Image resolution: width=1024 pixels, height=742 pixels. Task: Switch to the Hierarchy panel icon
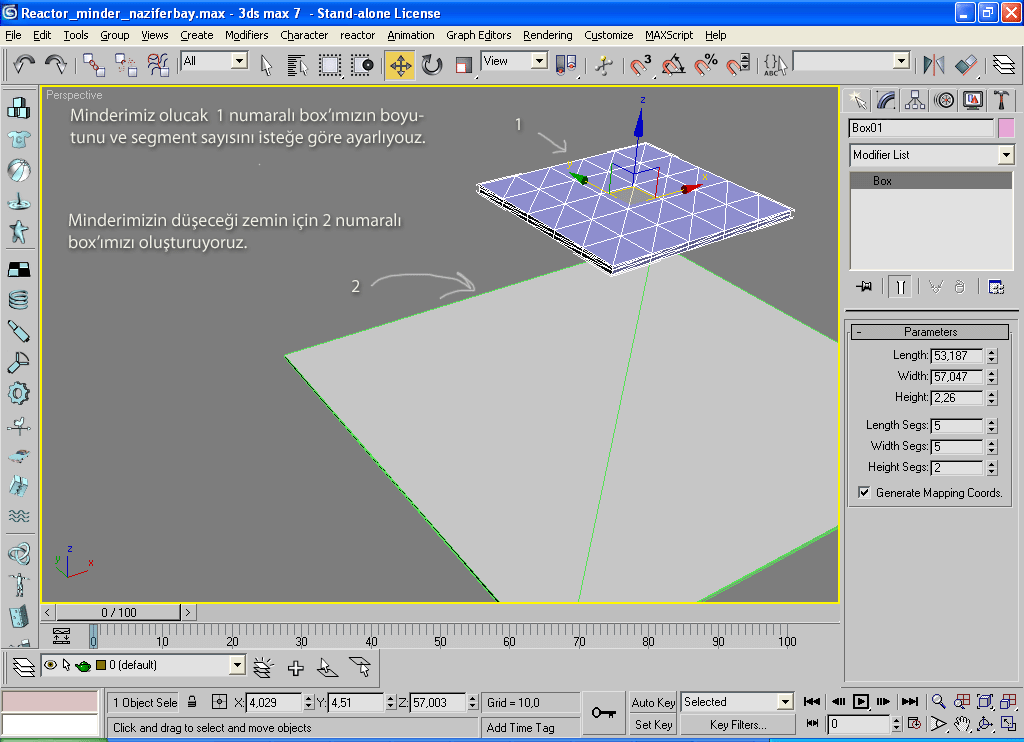tap(914, 99)
